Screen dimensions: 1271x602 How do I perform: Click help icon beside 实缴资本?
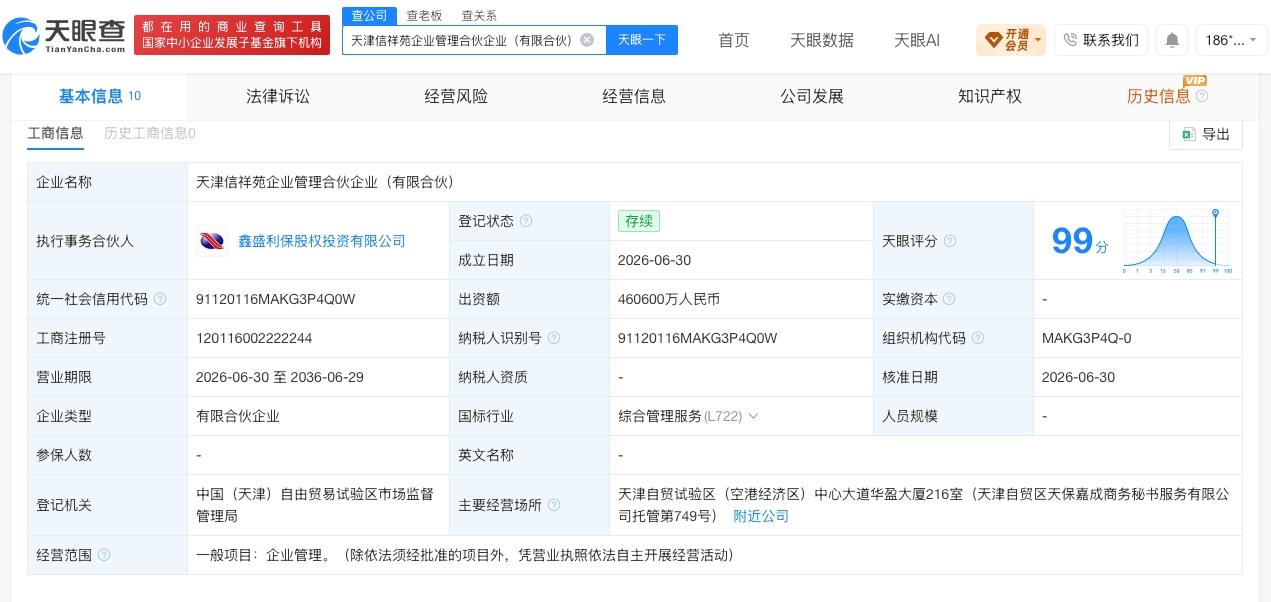point(949,299)
